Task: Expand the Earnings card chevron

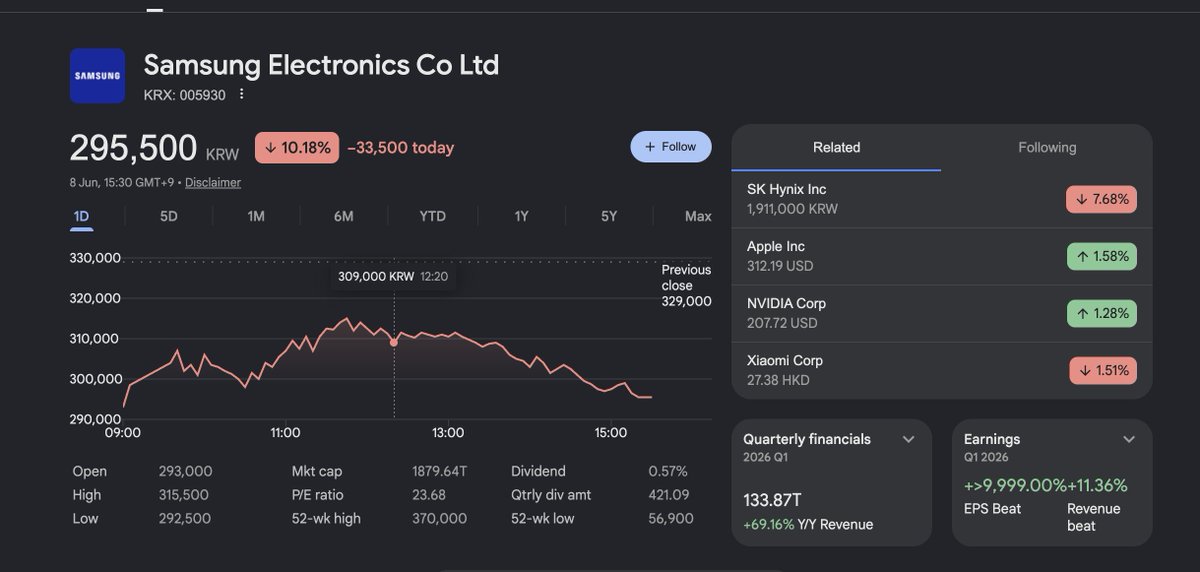Action: pos(1128,439)
